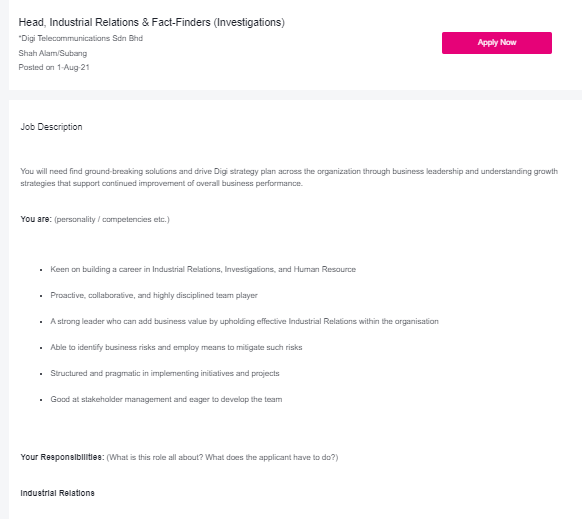582x519 pixels.
Task: Click the Proactive, collaborative team player bullet
Action: click(x=154, y=295)
